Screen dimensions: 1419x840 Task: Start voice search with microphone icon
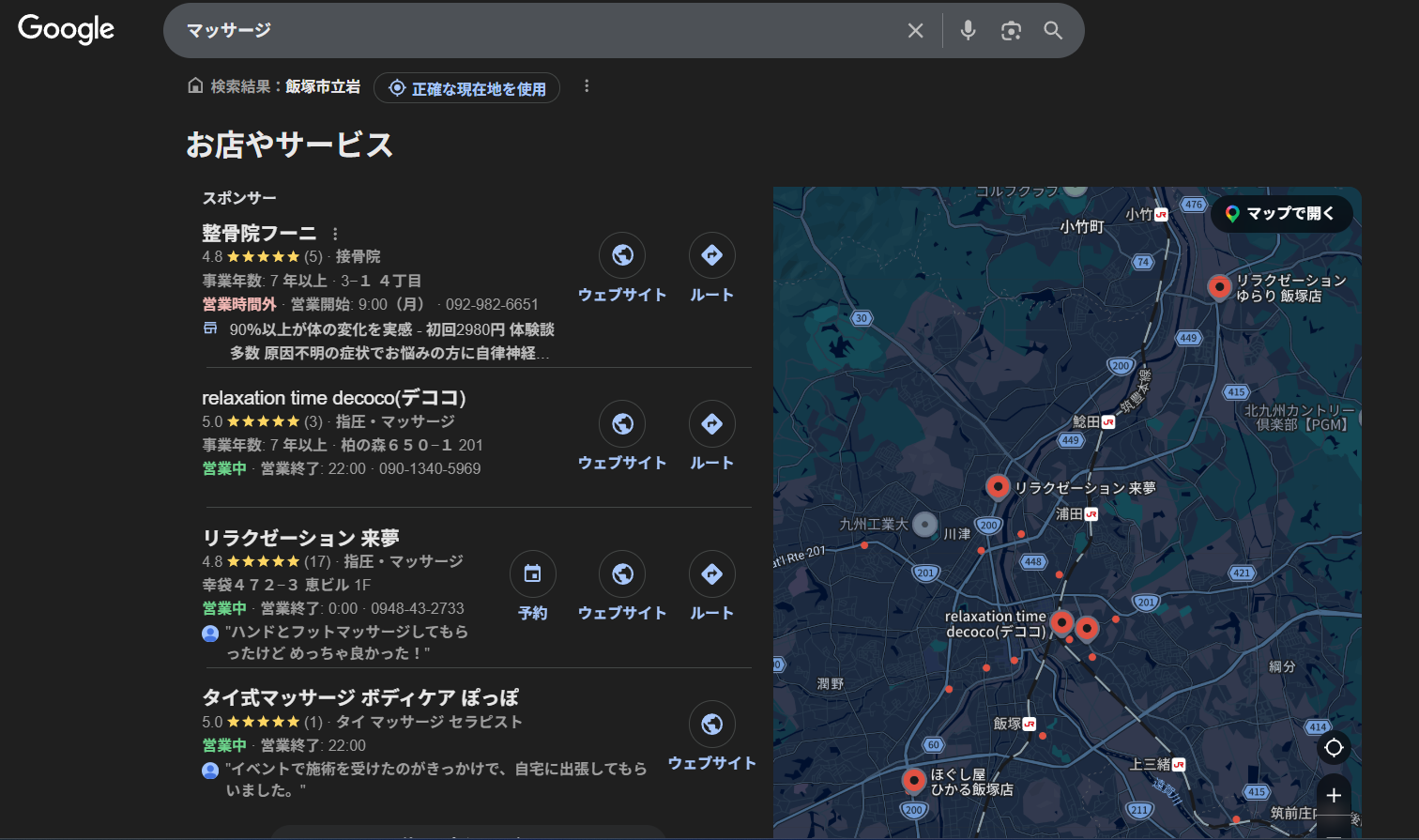click(968, 31)
